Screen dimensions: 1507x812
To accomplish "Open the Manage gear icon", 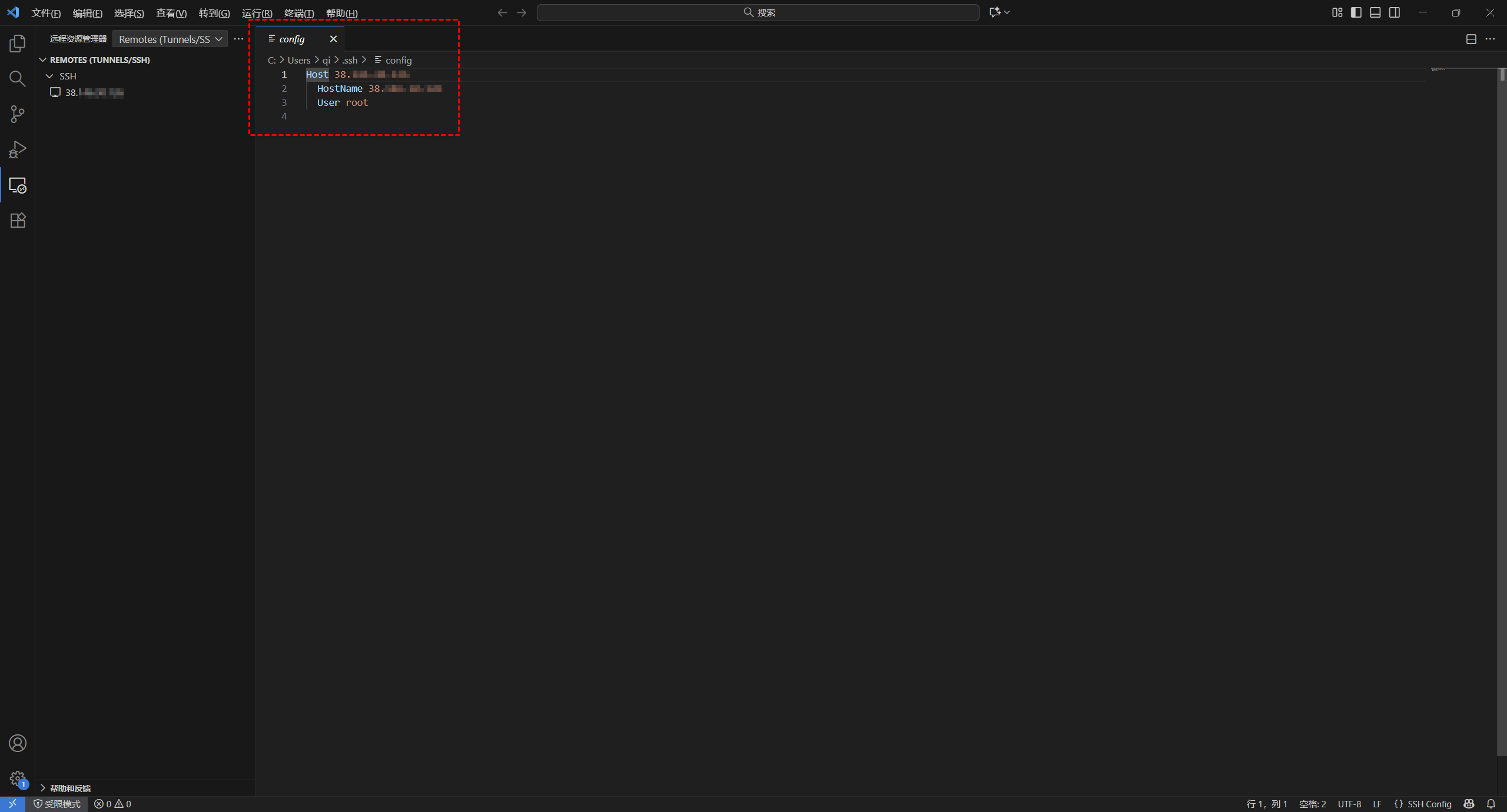I will point(18,778).
